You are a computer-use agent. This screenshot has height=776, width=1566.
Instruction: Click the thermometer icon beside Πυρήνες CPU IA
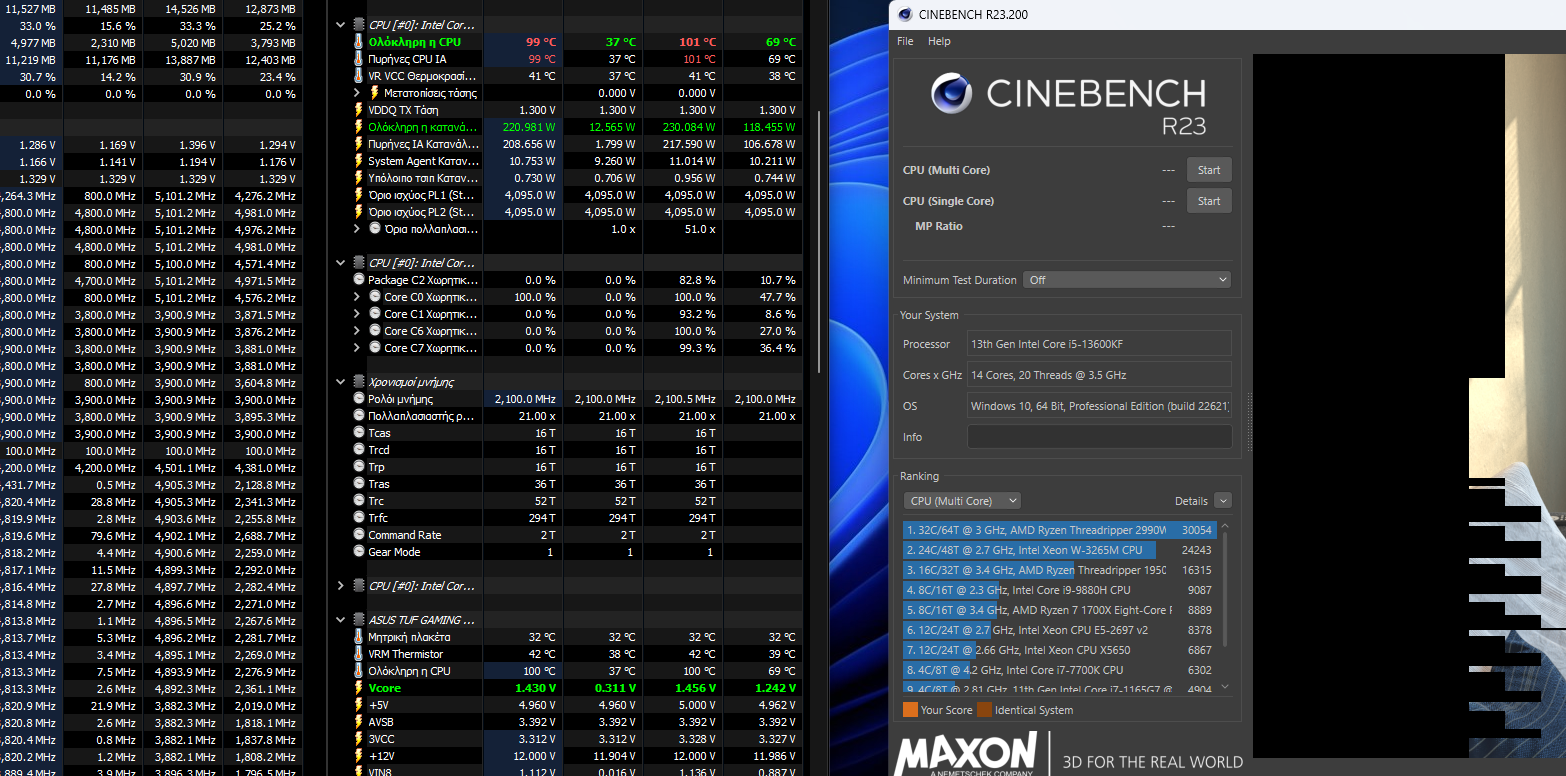point(359,59)
